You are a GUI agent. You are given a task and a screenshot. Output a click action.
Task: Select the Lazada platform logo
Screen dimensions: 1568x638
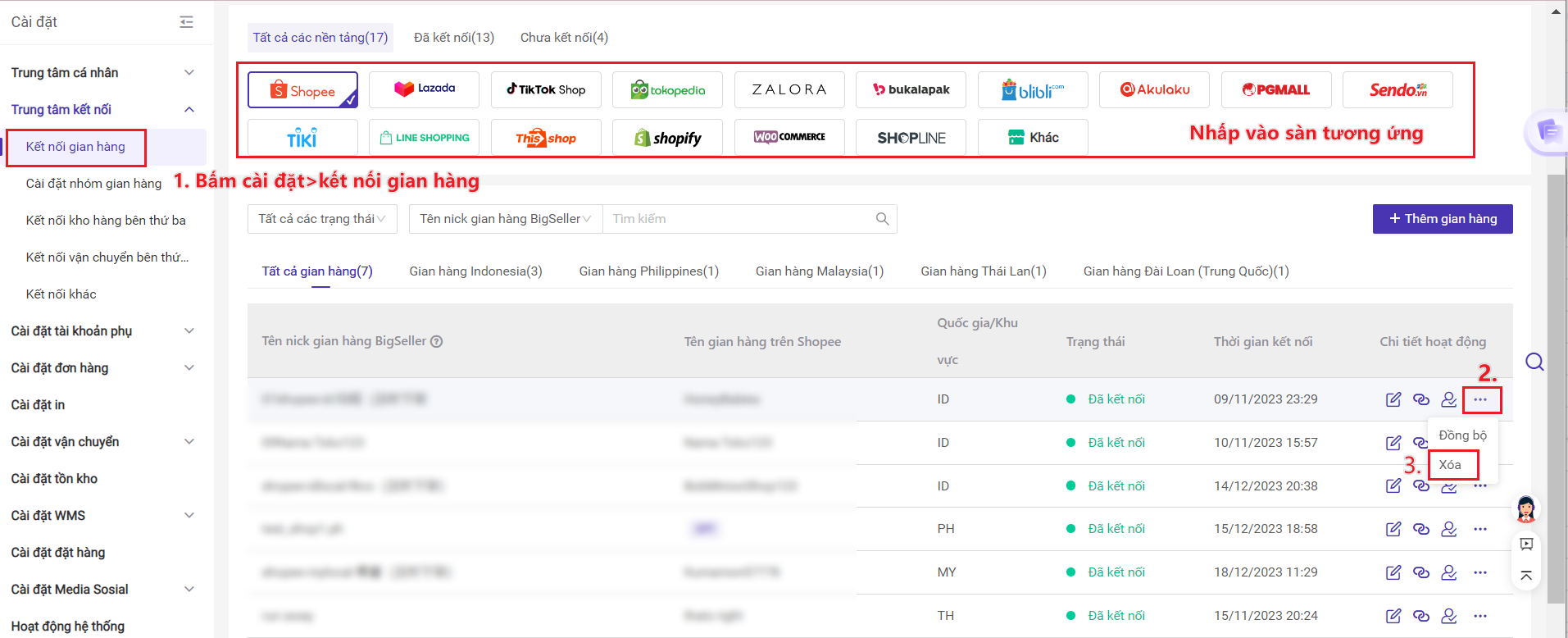[424, 89]
